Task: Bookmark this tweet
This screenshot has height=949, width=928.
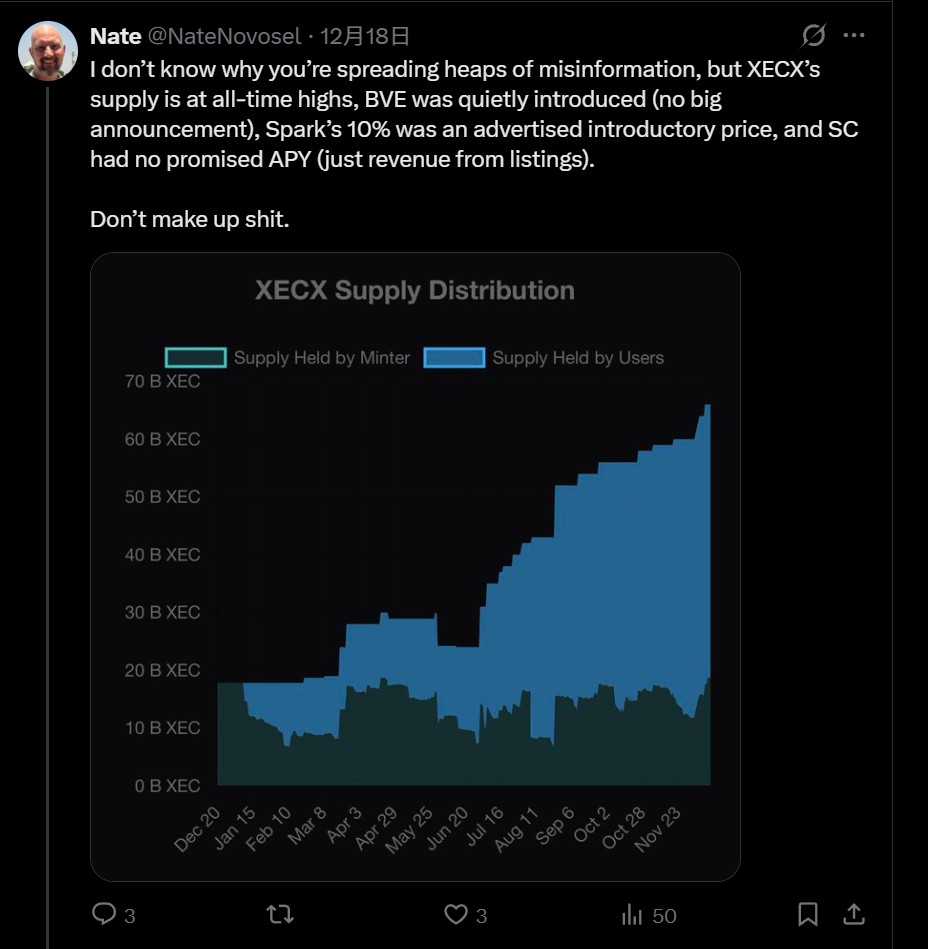Action: [808, 914]
